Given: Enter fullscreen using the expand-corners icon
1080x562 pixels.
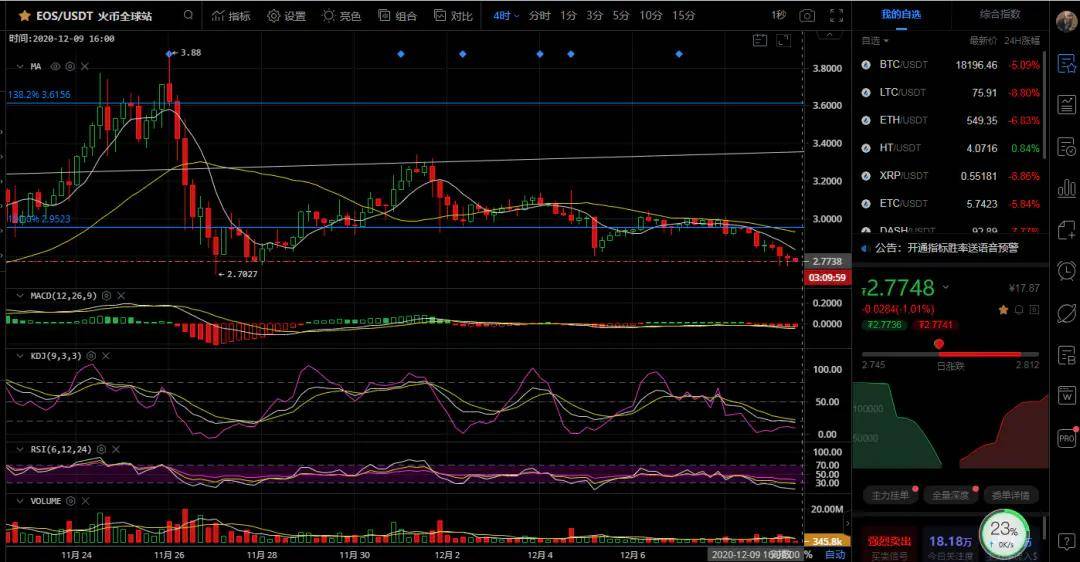Looking at the screenshot, I should (836, 15).
